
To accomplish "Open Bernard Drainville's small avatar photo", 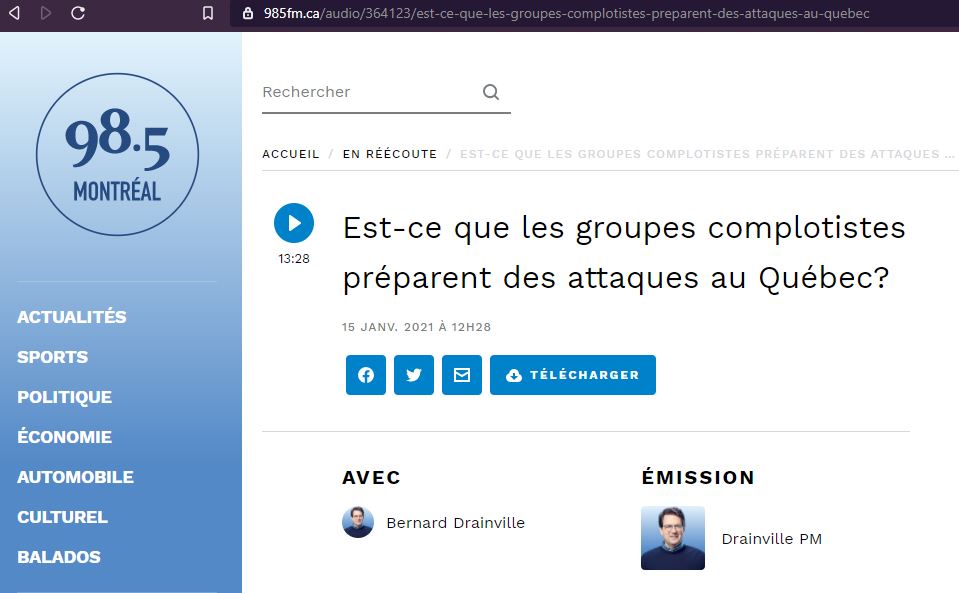I will [x=358, y=522].
